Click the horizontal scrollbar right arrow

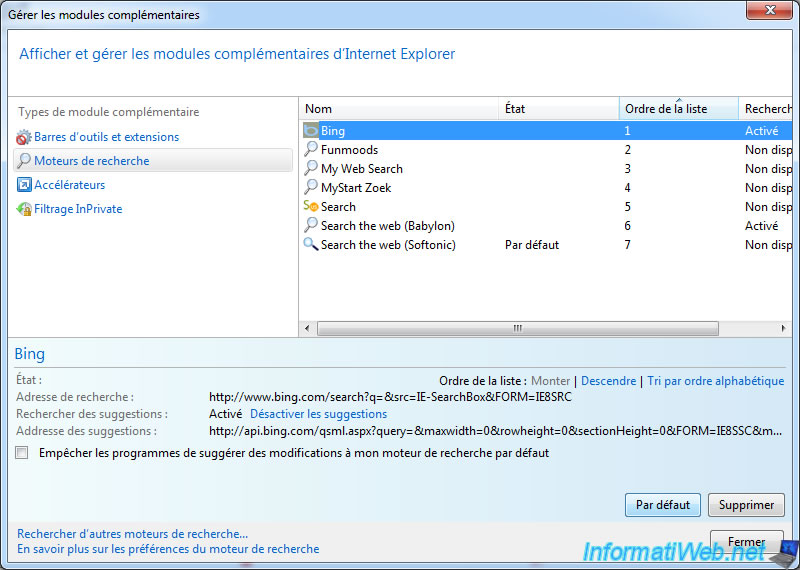tap(783, 328)
